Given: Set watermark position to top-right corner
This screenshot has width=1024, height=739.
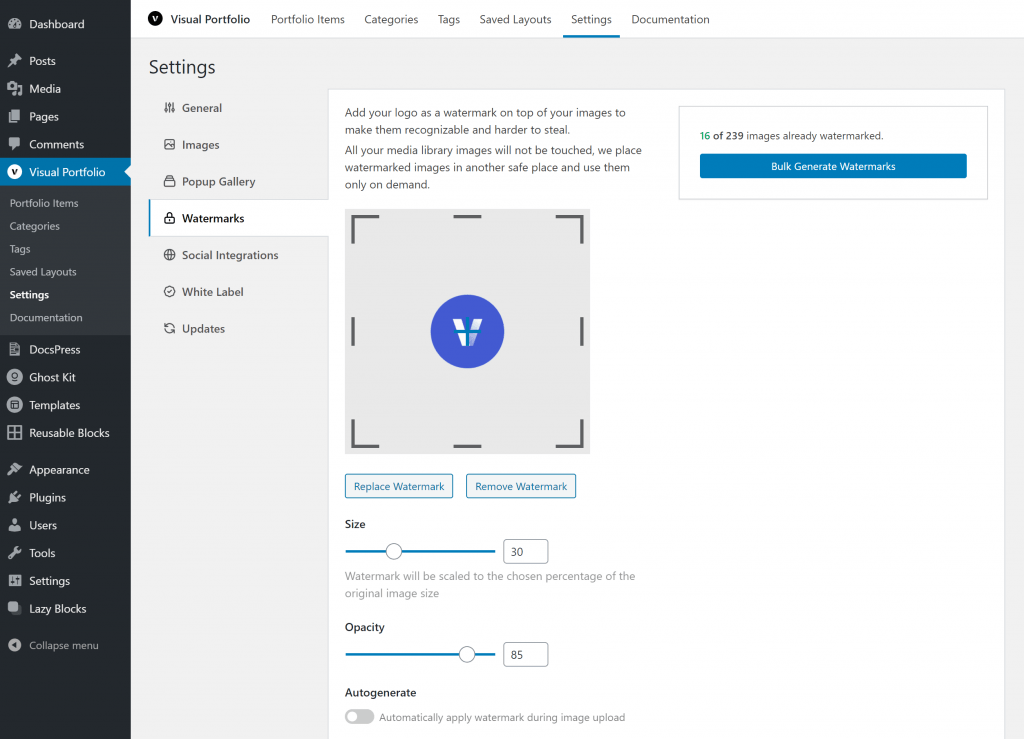Looking at the screenshot, I should coord(569,228).
